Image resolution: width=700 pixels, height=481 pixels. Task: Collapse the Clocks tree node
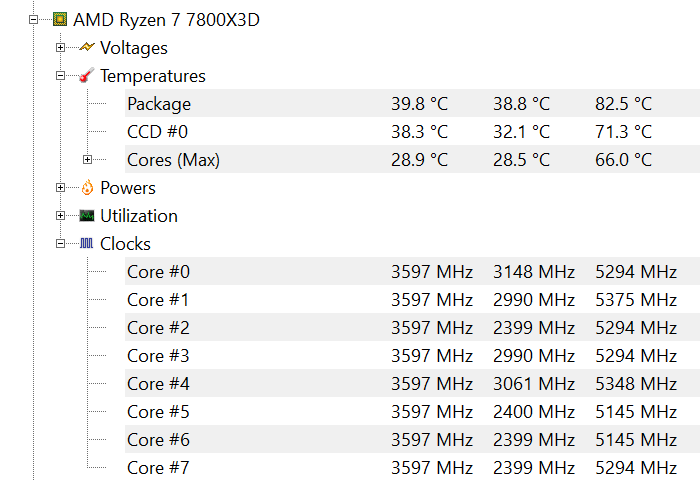coord(61,243)
